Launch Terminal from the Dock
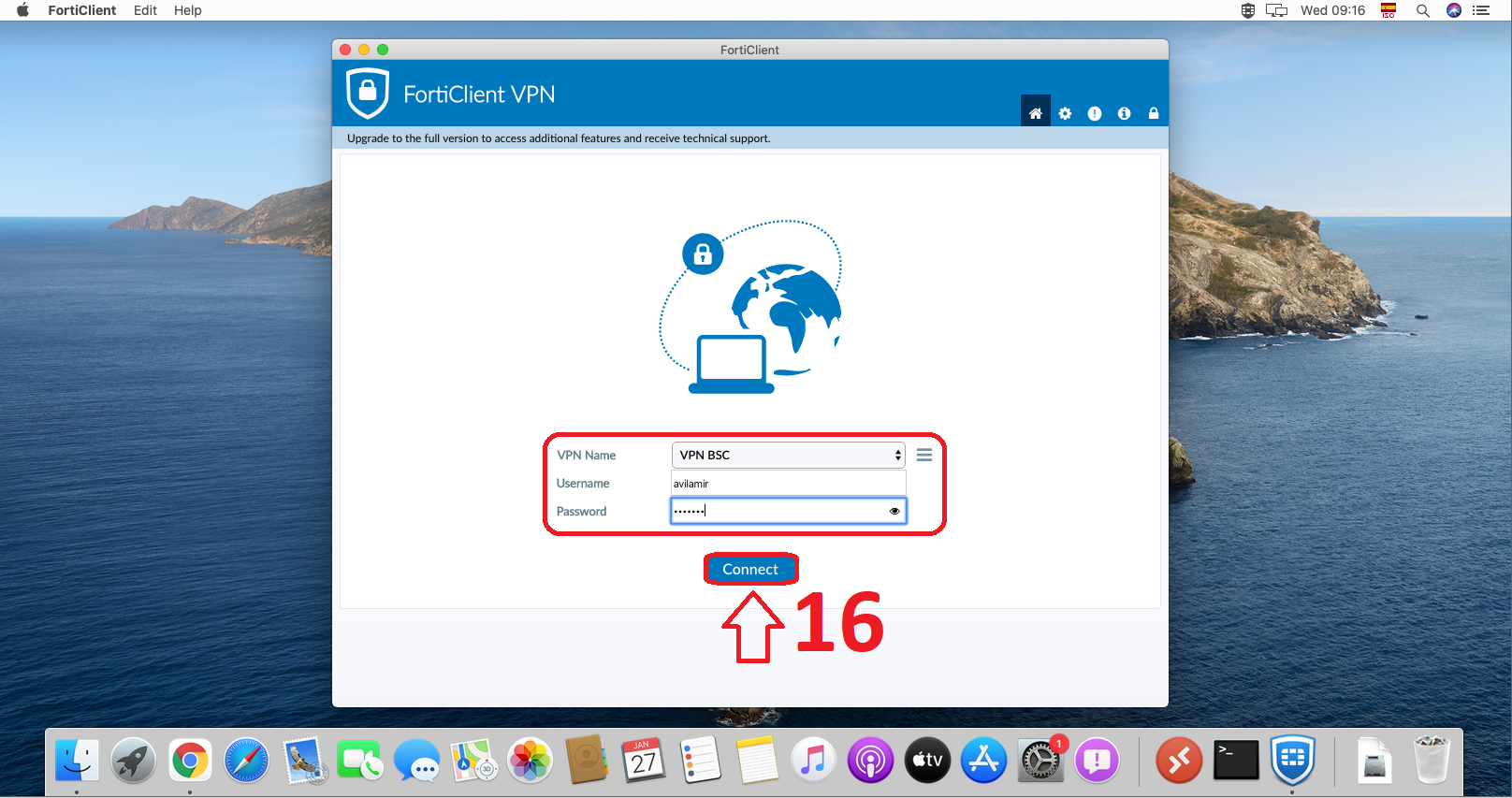1512x798 pixels. click(x=1236, y=760)
